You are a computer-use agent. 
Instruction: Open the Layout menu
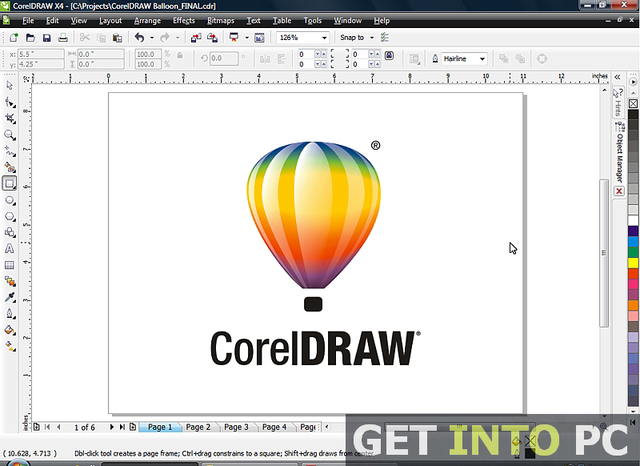(x=110, y=21)
